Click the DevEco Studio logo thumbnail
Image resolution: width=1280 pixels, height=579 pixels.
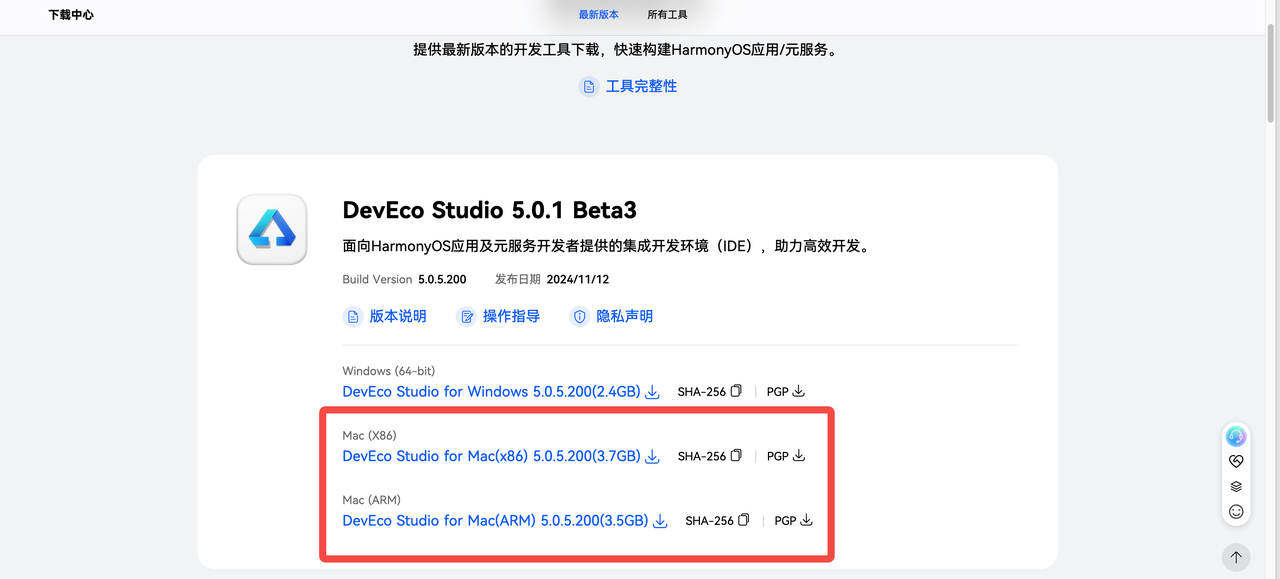click(272, 229)
